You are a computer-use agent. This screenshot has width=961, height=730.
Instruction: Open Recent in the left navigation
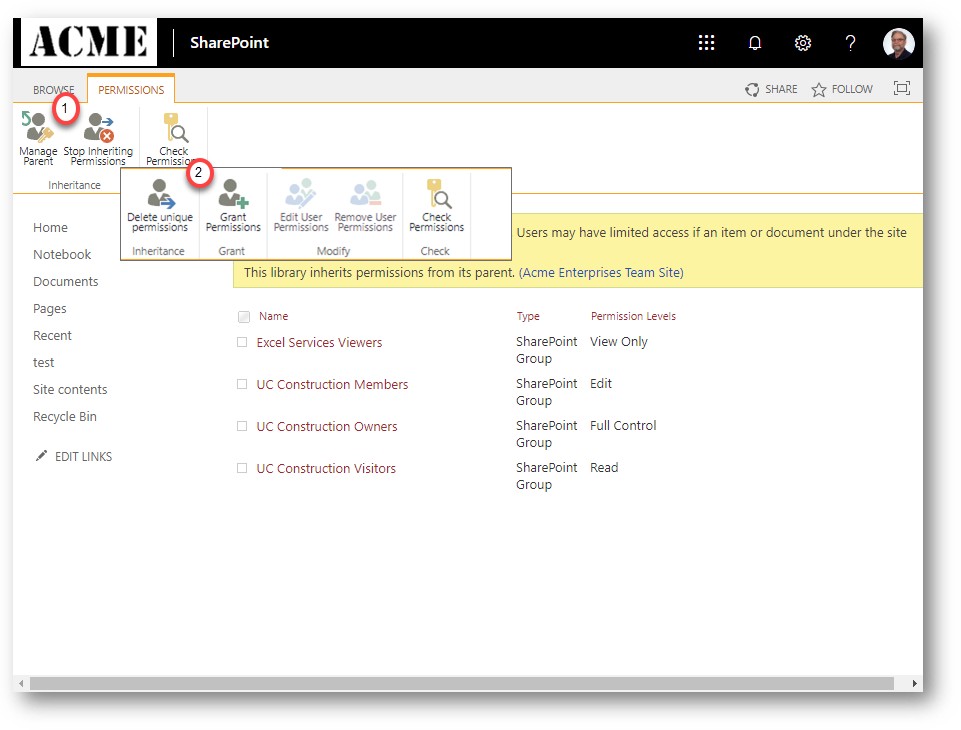[52, 335]
